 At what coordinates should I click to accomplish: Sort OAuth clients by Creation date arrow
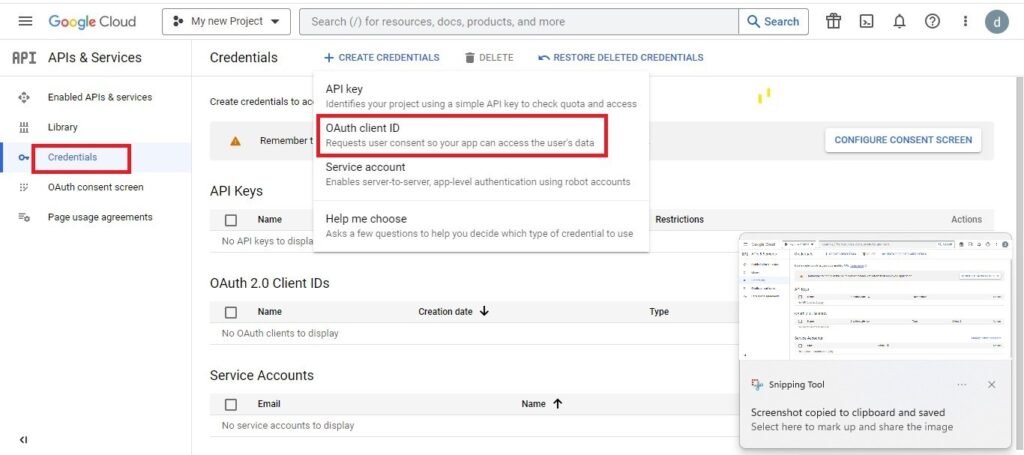pyautogui.click(x=485, y=312)
